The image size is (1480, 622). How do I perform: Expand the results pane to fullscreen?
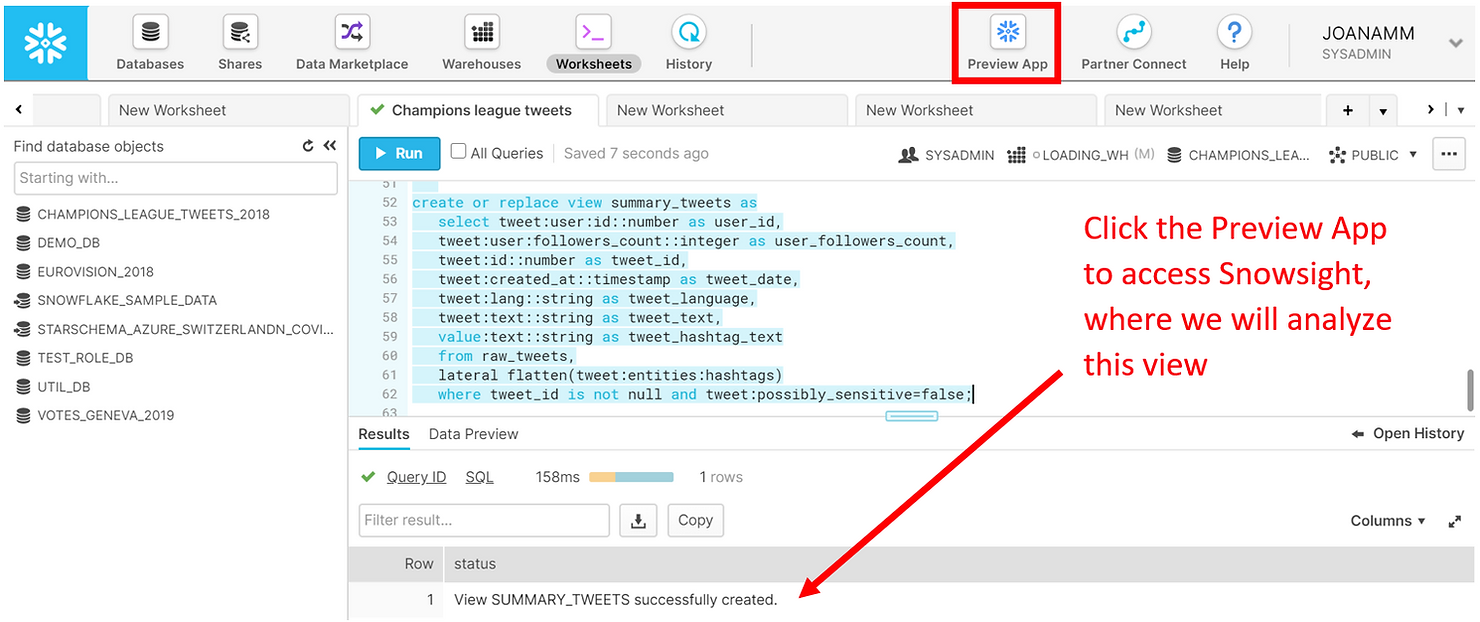[1455, 521]
